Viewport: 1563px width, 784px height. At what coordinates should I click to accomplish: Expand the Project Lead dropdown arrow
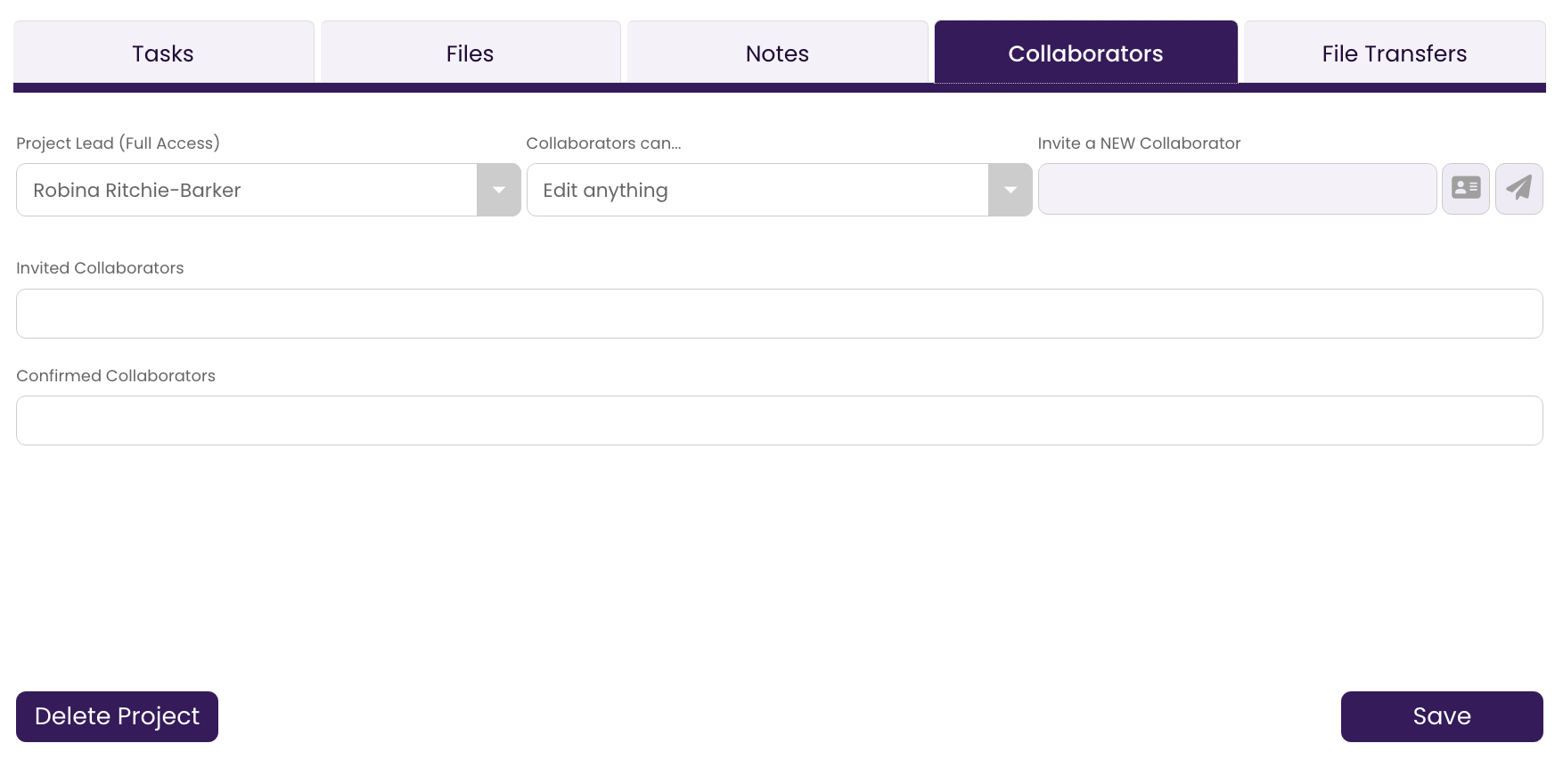click(499, 190)
